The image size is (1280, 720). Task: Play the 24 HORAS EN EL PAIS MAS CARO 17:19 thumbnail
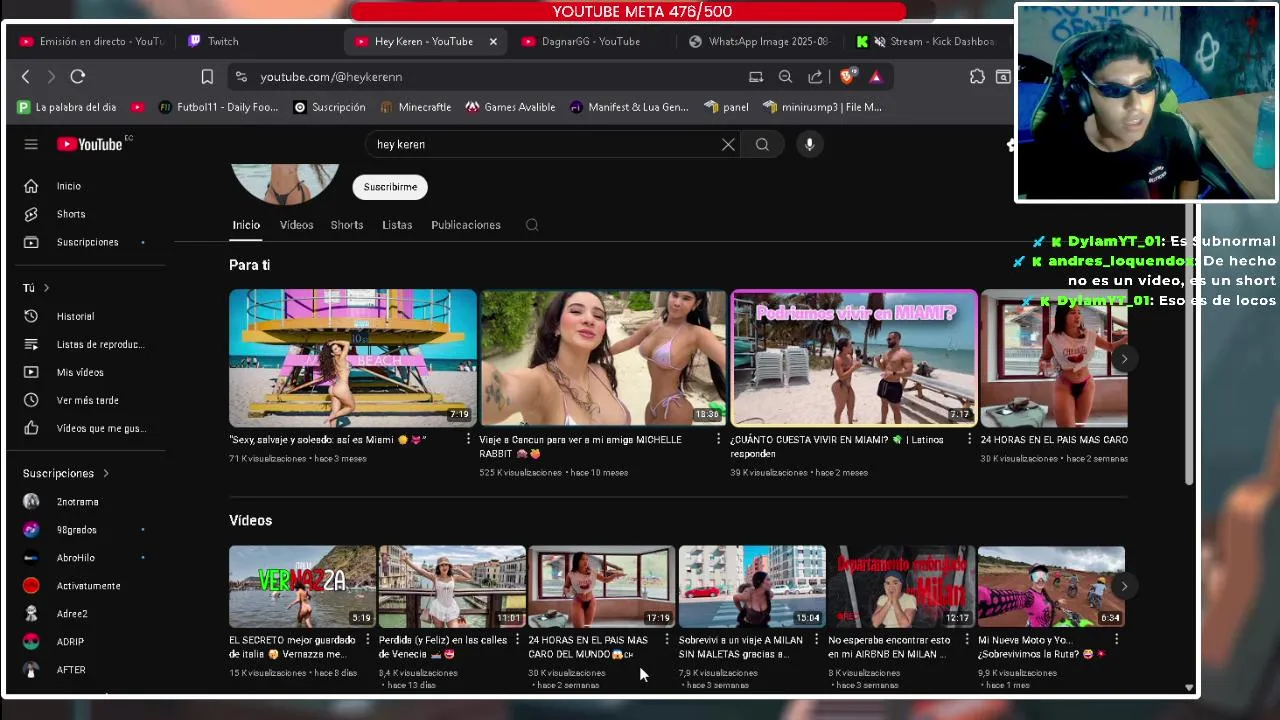click(601, 586)
